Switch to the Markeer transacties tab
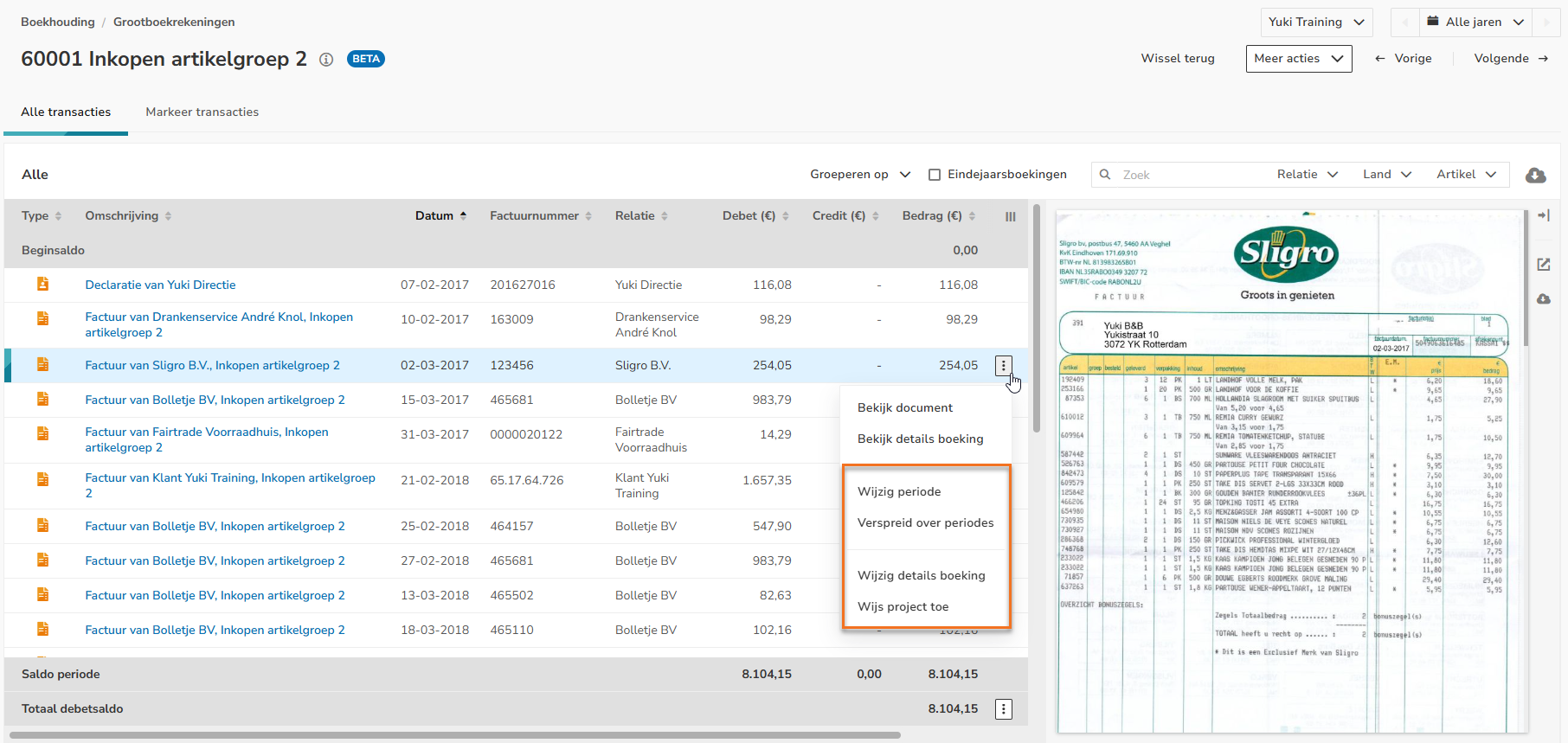Screen dimensions: 1568x743 (x=202, y=112)
